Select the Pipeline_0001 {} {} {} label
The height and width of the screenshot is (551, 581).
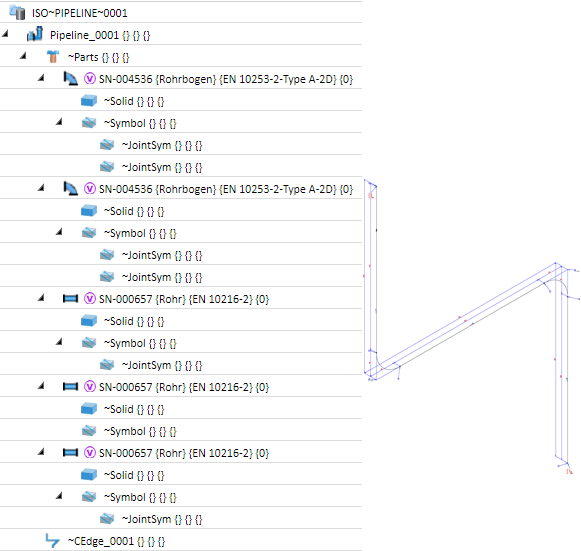coord(100,35)
